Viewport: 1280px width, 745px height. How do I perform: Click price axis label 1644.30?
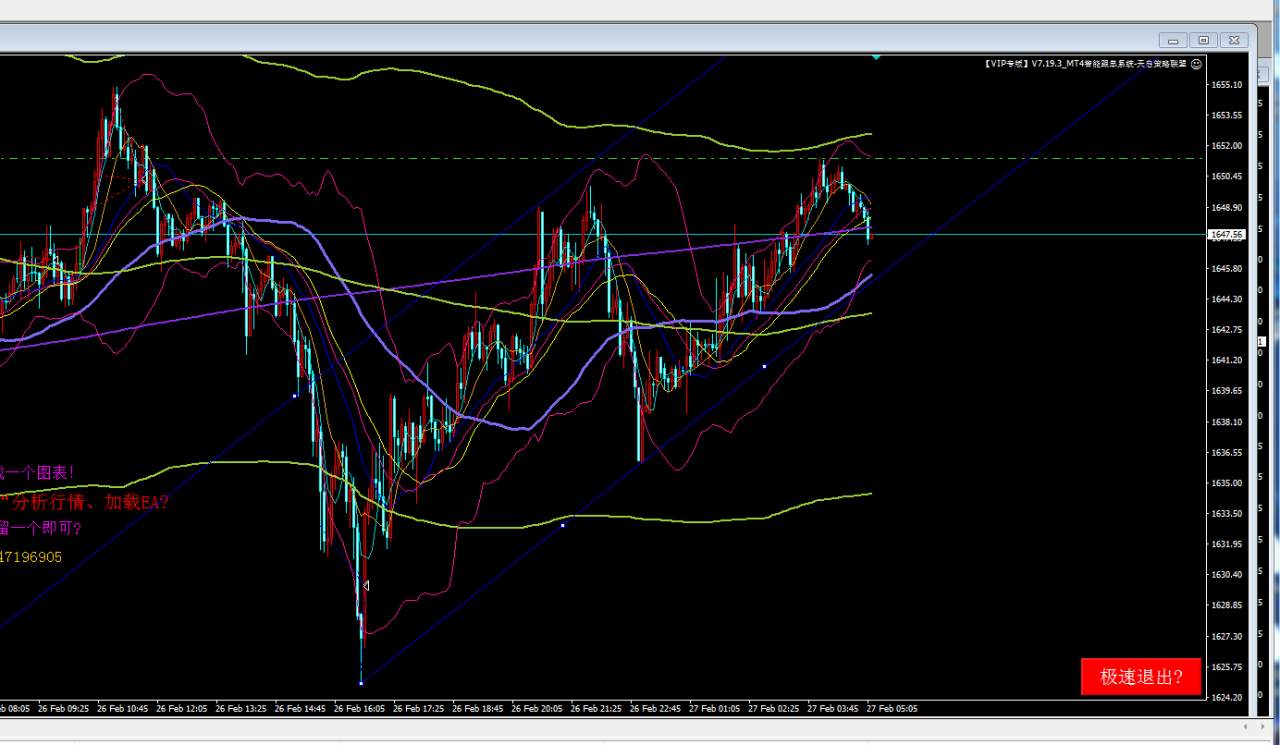(x=1226, y=299)
